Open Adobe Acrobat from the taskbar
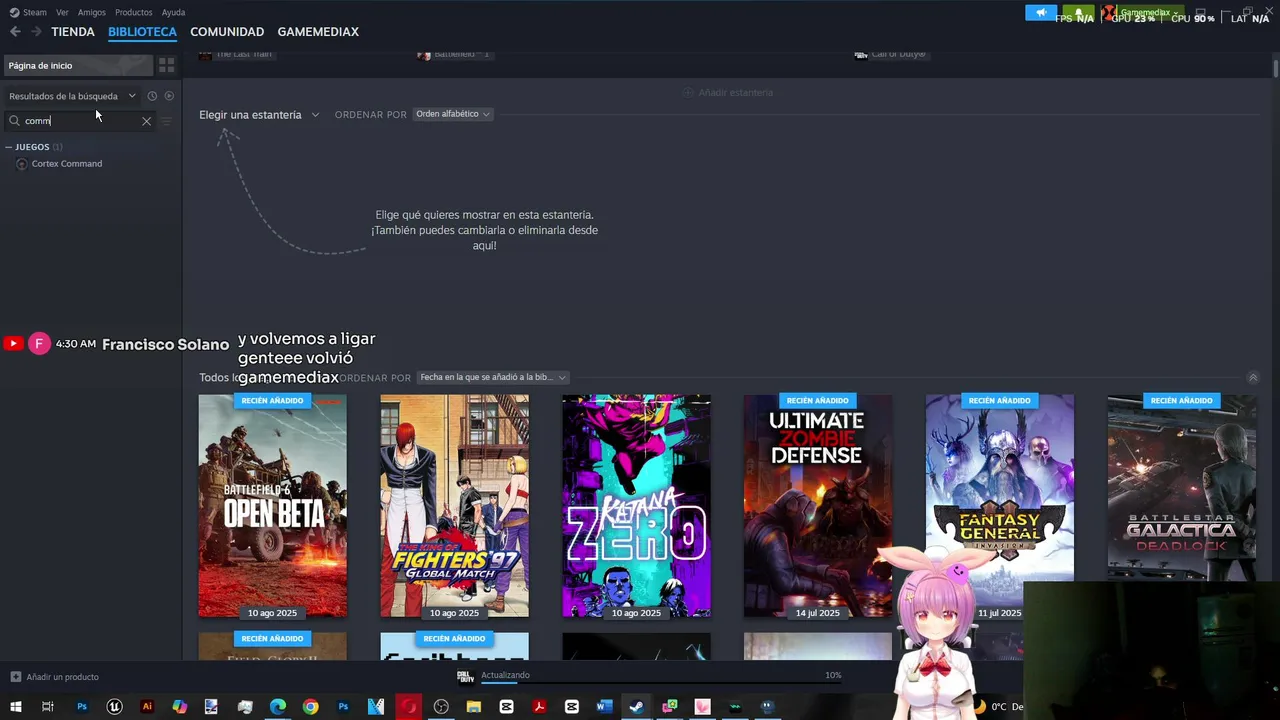This screenshot has height=720, width=1280. (x=539, y=707)
